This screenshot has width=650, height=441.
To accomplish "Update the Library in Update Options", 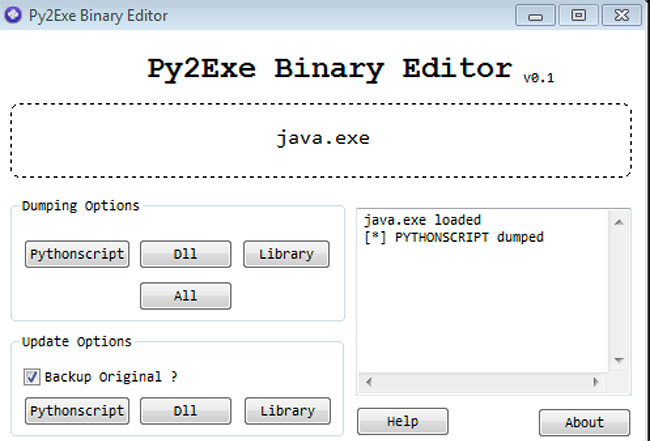I will click(x=287, y=411).
